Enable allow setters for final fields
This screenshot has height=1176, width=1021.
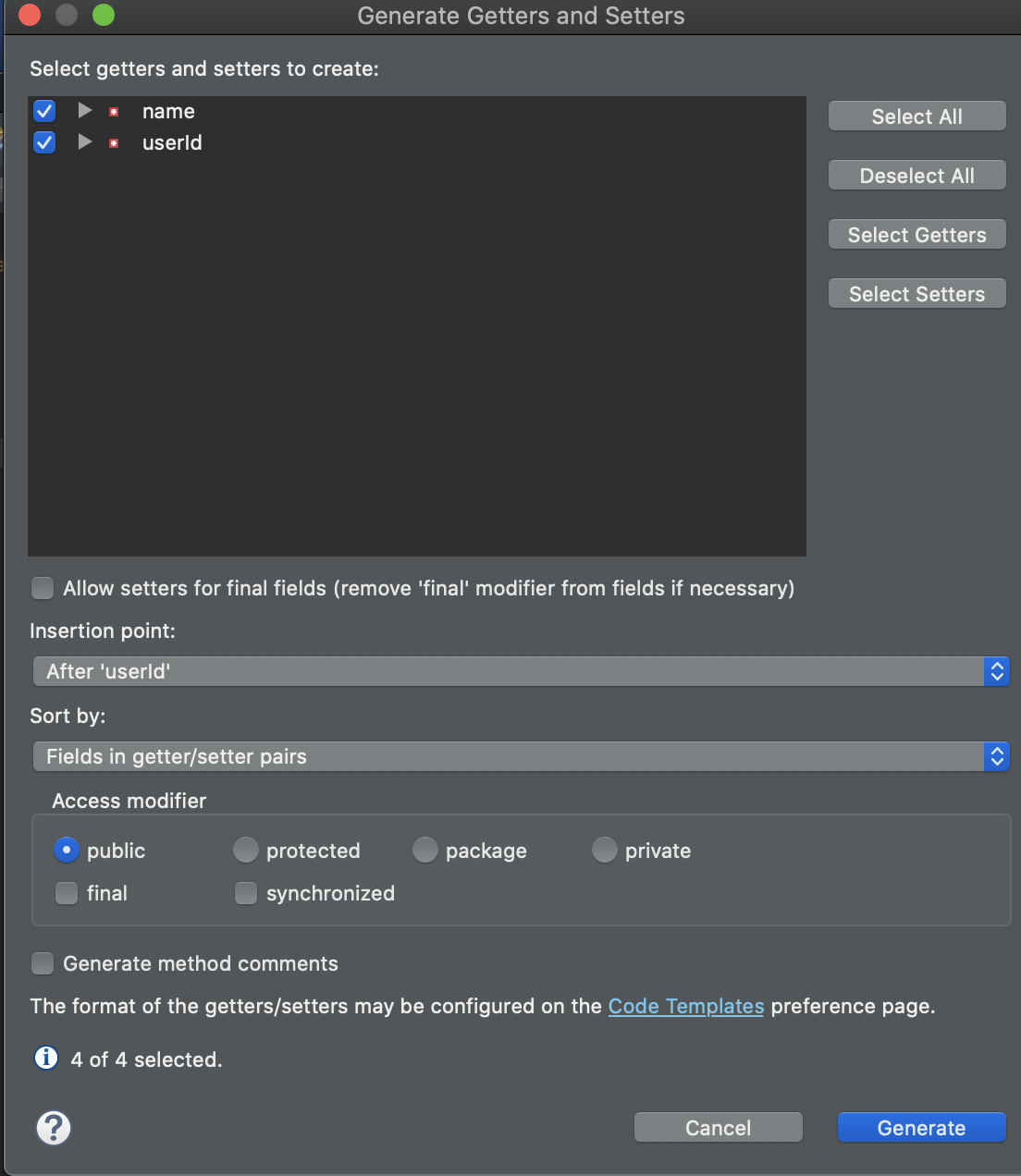point(43,588)
